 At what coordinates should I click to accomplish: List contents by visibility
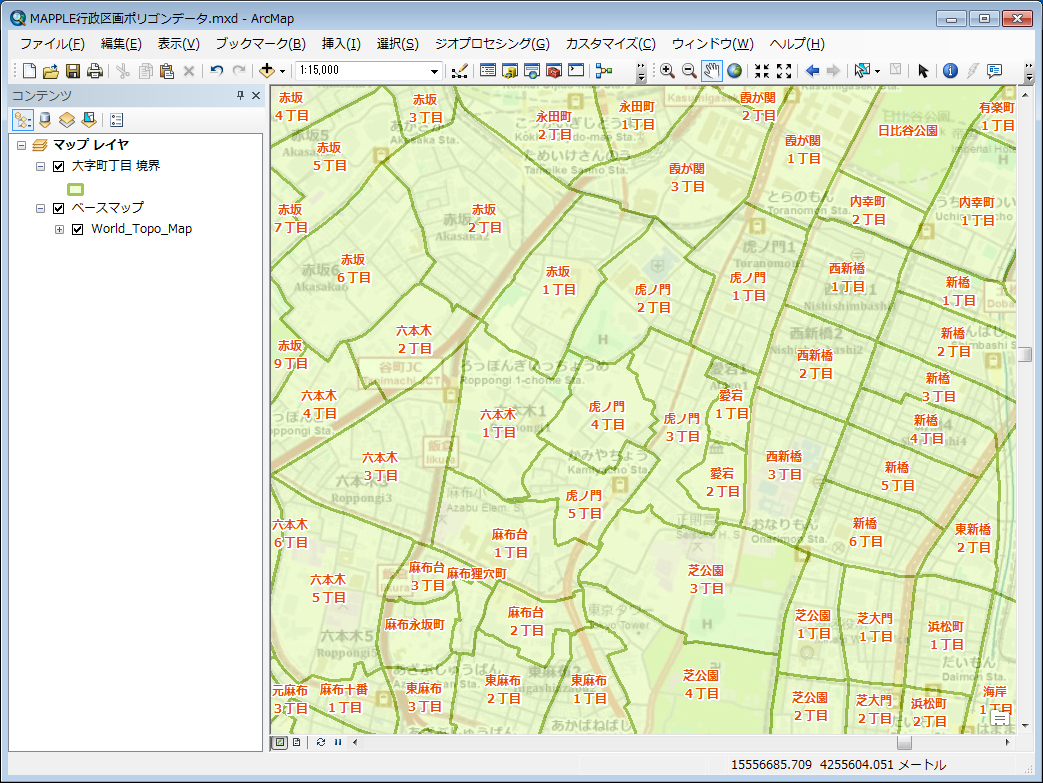[67, 120]
